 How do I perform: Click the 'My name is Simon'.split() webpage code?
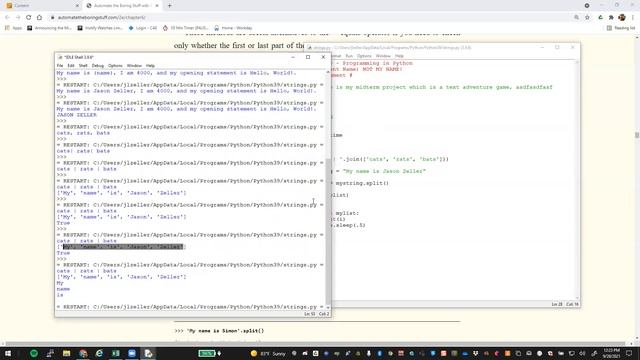[225, 331]
